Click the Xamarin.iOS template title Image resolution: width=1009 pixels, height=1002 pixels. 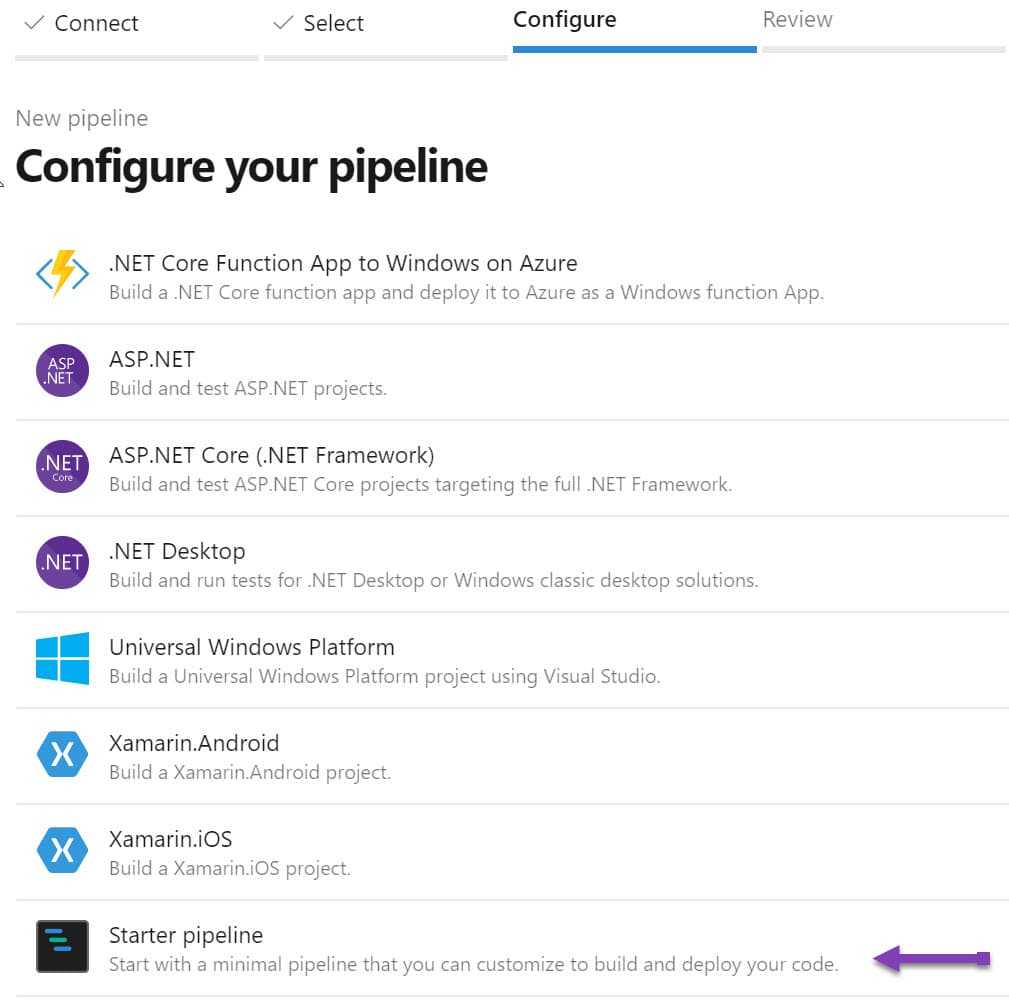pos(170,839)
